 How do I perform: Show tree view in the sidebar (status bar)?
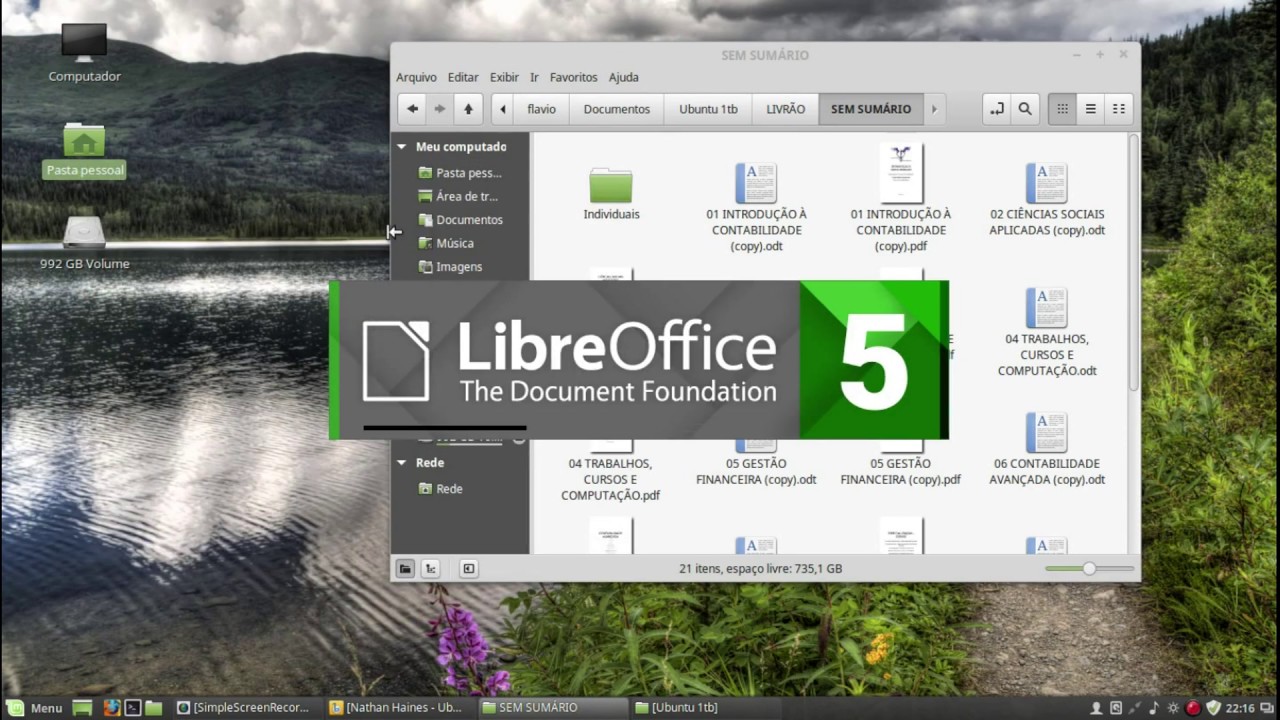coord(431,569)
